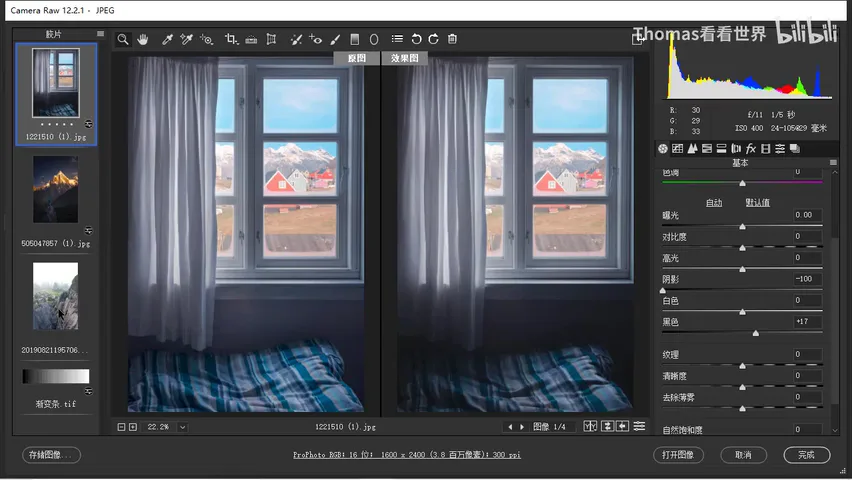
Task: Select thumbnail 505047857 (1).jpg in filmstrip
Action: click(55, 190)
